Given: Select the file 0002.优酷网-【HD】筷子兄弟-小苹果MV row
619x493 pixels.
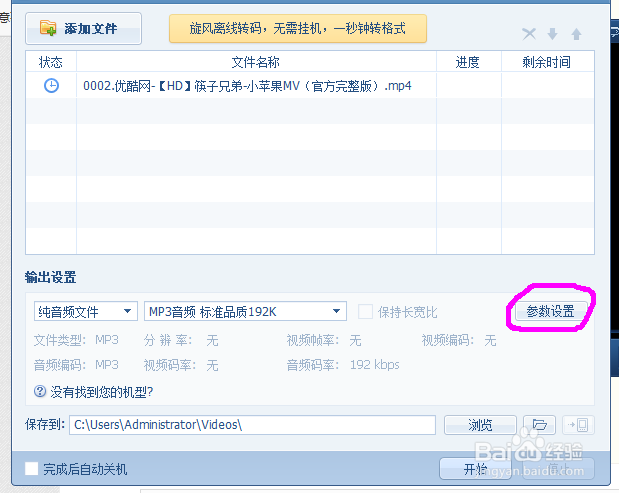Looking at the screenshot, I should click(310, 85).
